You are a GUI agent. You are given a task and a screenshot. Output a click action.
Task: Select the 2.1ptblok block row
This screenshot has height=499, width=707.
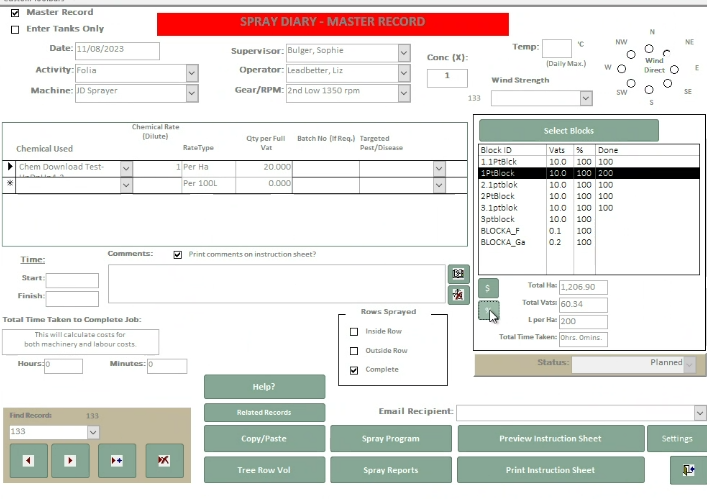pos(589,185)
